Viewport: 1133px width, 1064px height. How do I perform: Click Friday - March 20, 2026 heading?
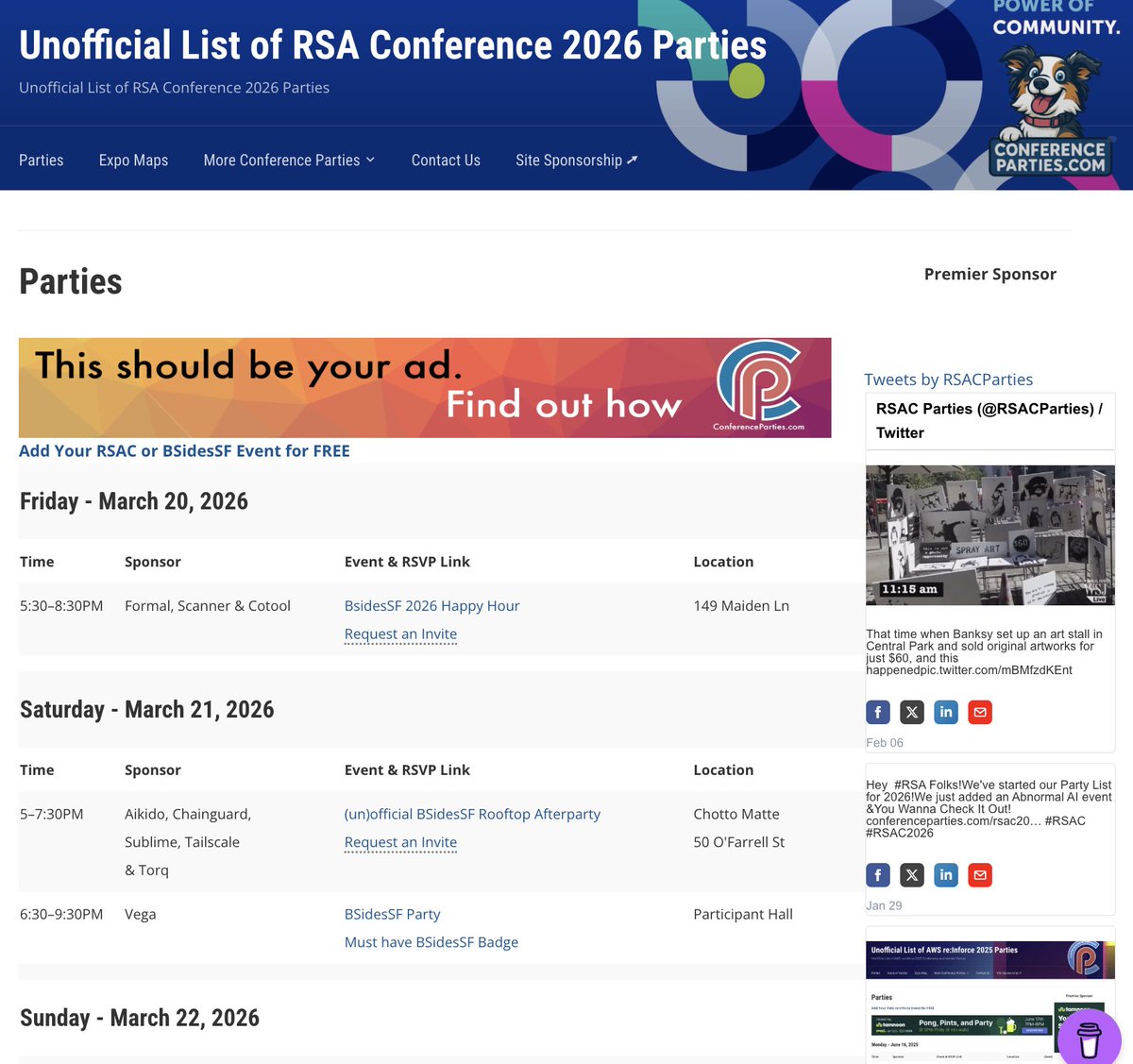tap(134, 501)
